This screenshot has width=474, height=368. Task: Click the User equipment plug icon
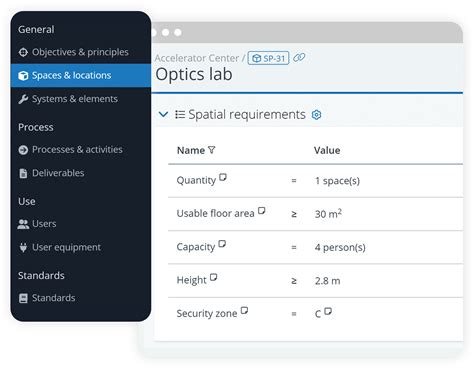click(23, 247)
